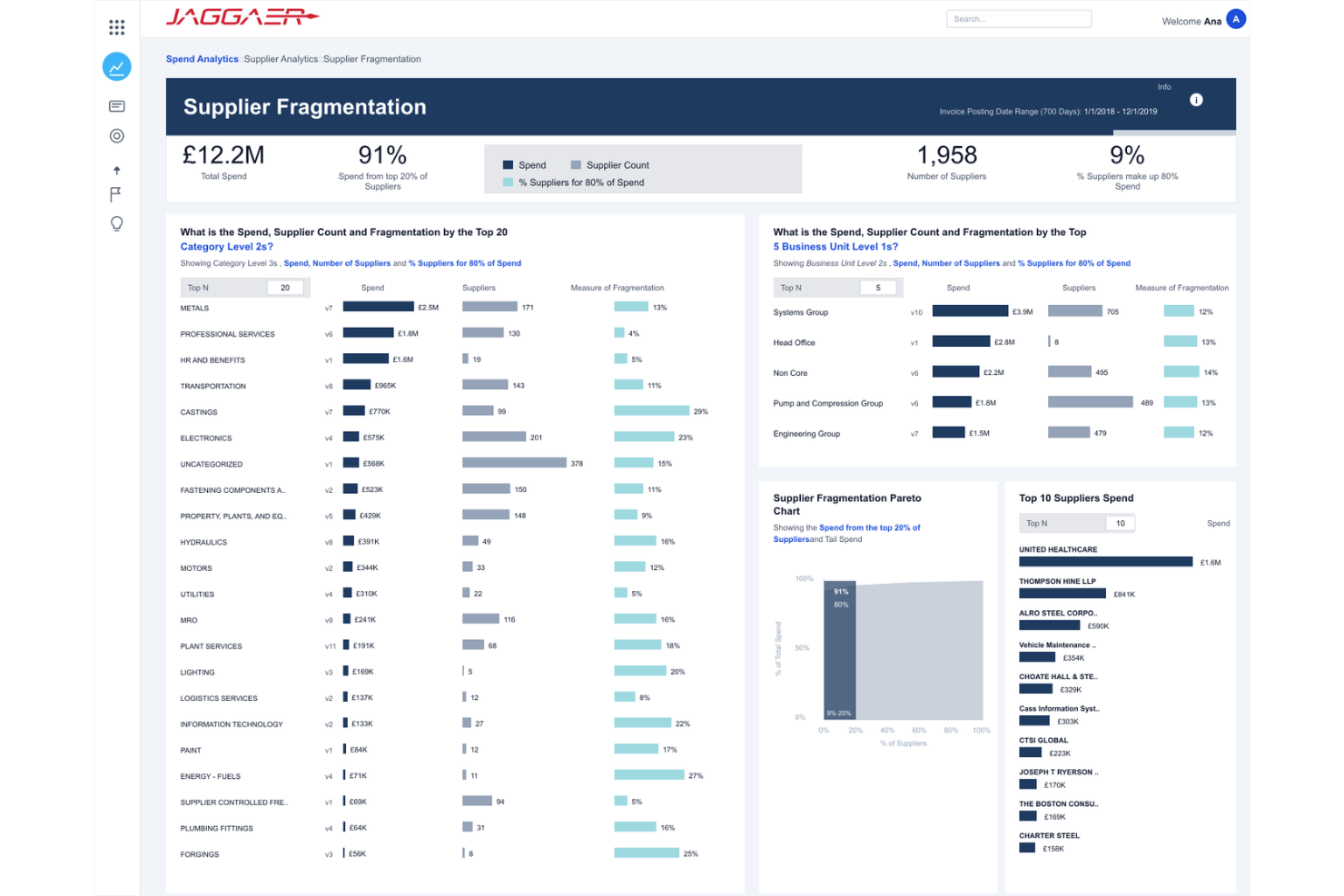Open the apps grid menu icon
Image resolution: width=1344 pixels, height=896 pixels.
[116, 27]
